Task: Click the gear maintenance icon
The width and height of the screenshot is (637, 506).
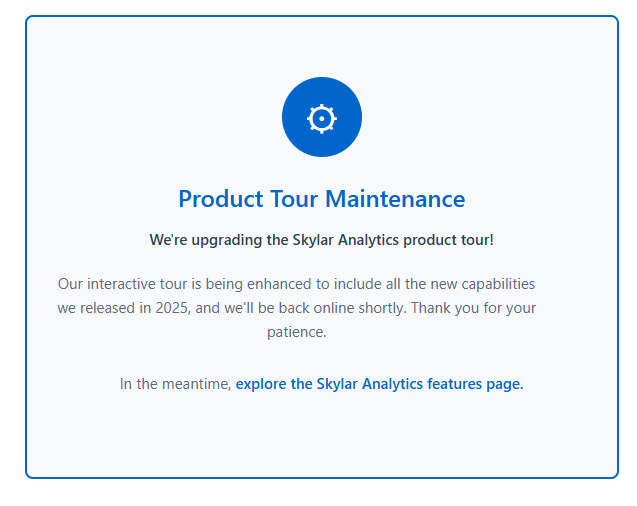Action: point(321,117)
